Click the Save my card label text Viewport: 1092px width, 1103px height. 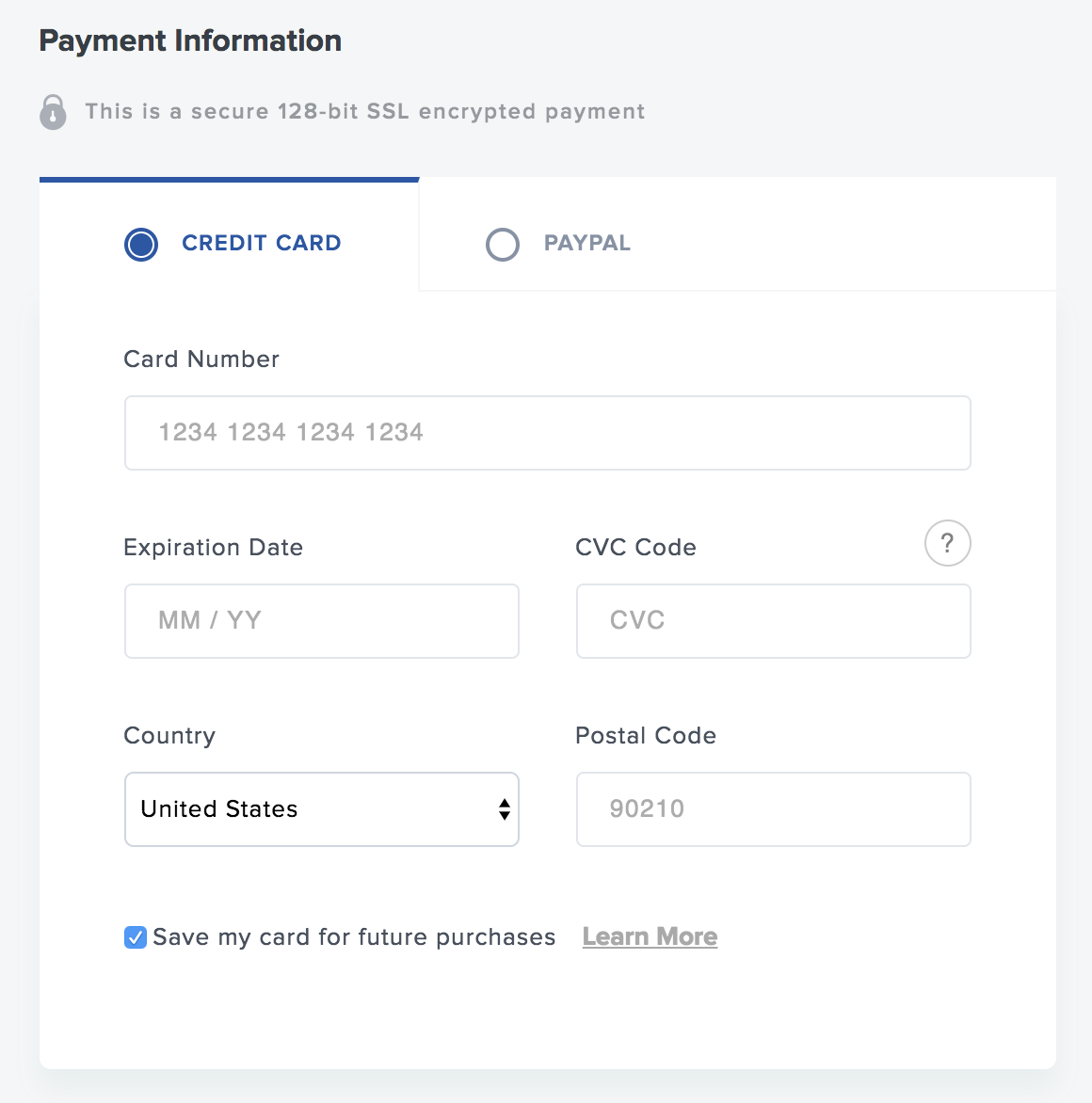click(x=354, y=937)
